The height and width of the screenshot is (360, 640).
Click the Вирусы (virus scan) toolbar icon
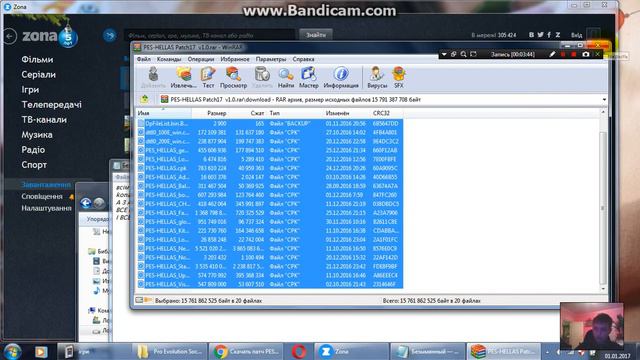(x=377, y=78)
